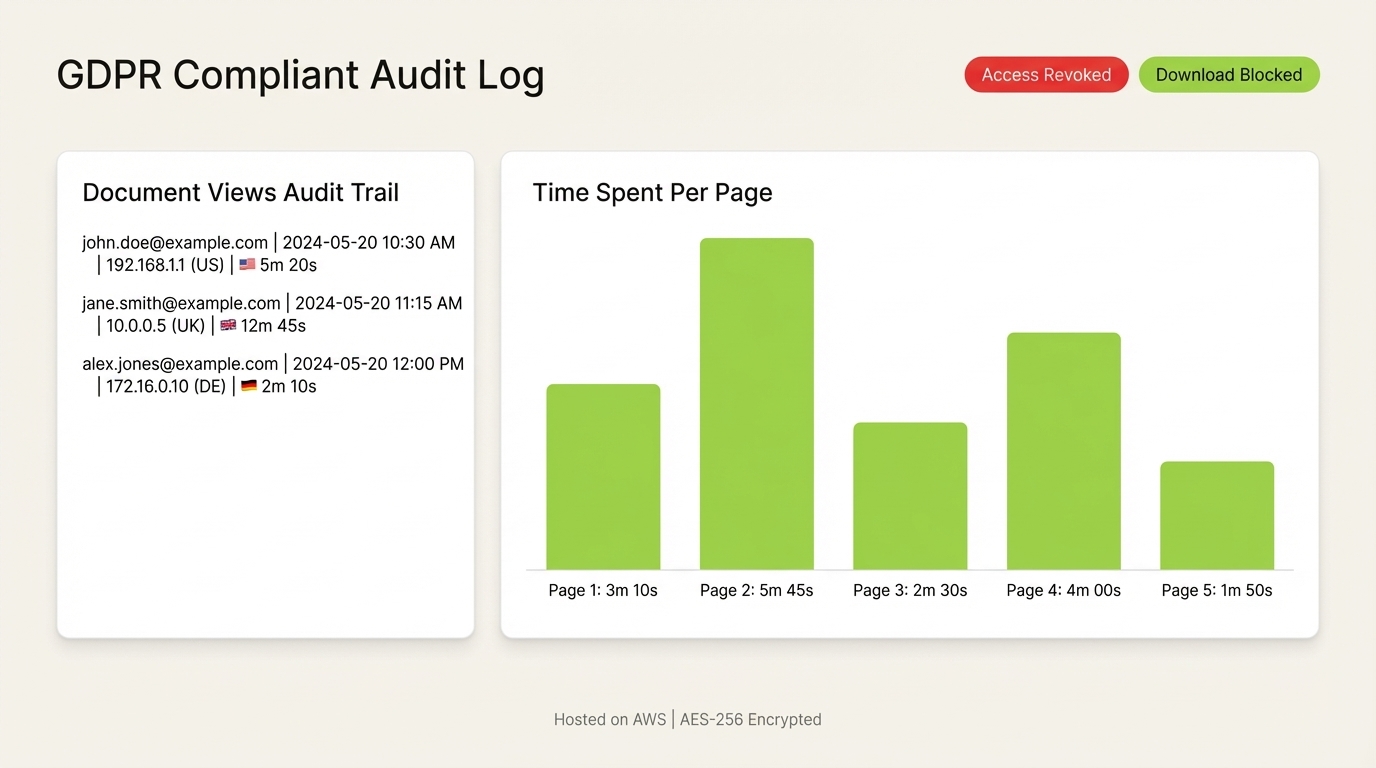Click the IP address 192.168.1.1
This screenshot has height=768, width=1376.
pyautogui.click(x=145, y=265)
